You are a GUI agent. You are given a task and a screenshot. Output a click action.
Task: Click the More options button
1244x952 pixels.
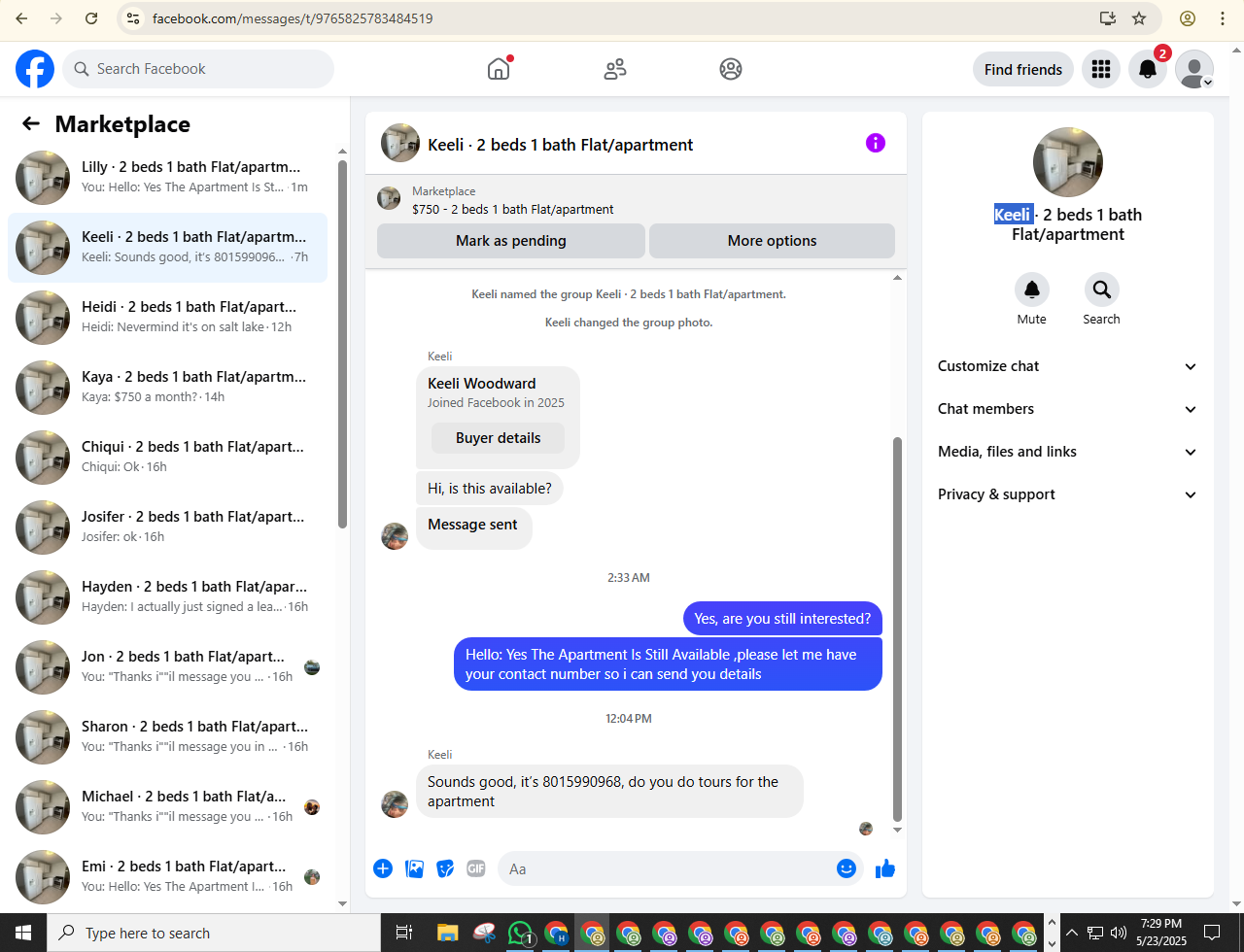point(773,241)
